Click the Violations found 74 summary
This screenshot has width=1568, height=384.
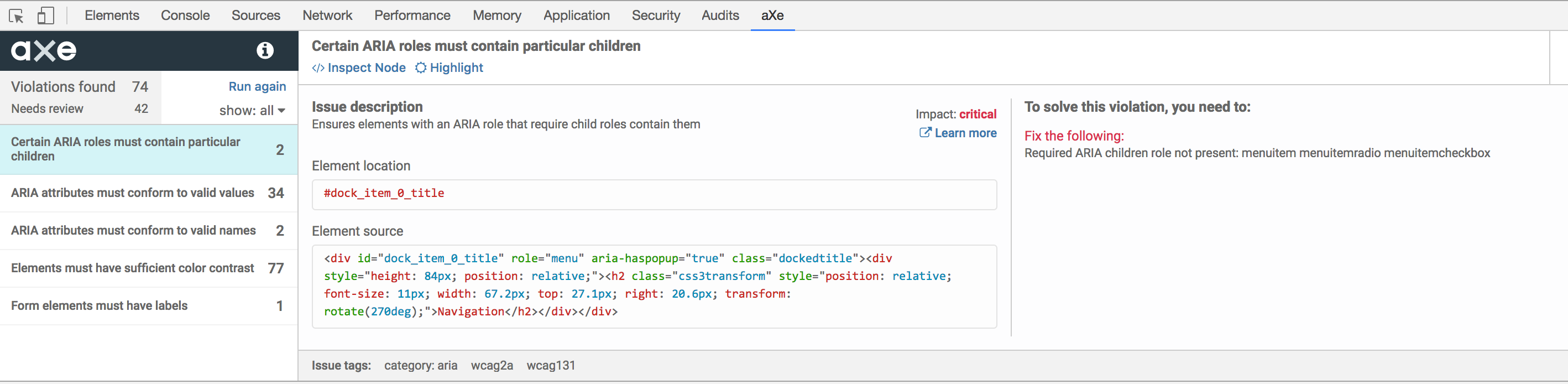point(80,86)
